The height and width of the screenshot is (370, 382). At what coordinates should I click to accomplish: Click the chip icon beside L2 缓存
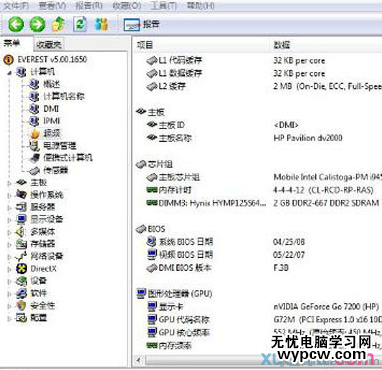coord(152,87)
